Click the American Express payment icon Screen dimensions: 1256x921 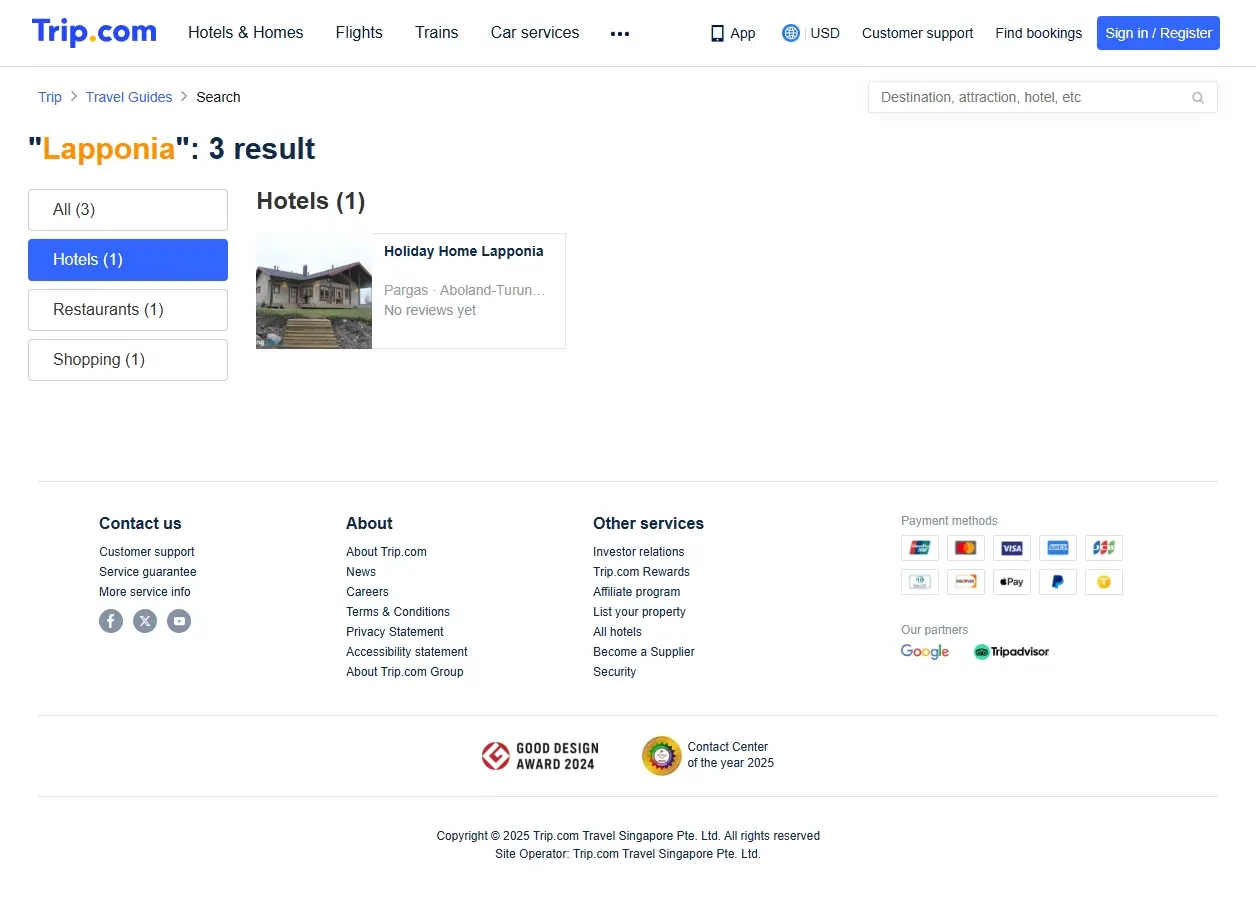click(1058, 548)
